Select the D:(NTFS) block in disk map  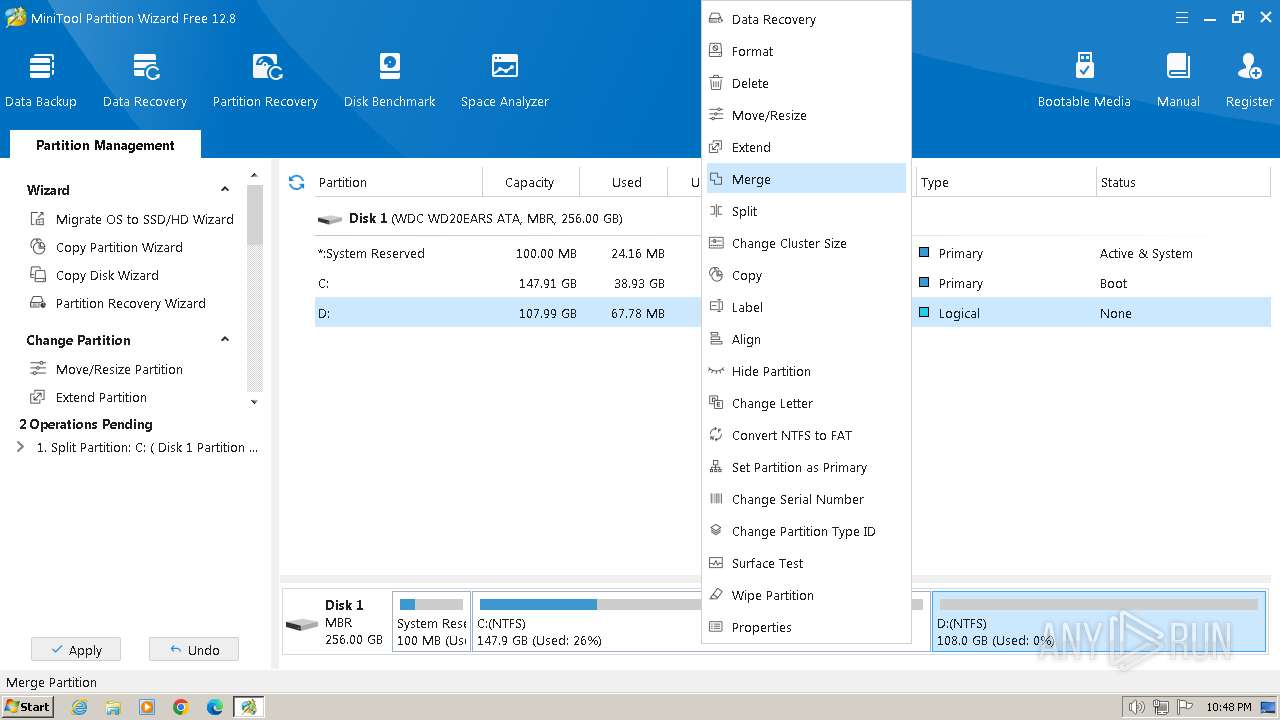pos(1099,621)
